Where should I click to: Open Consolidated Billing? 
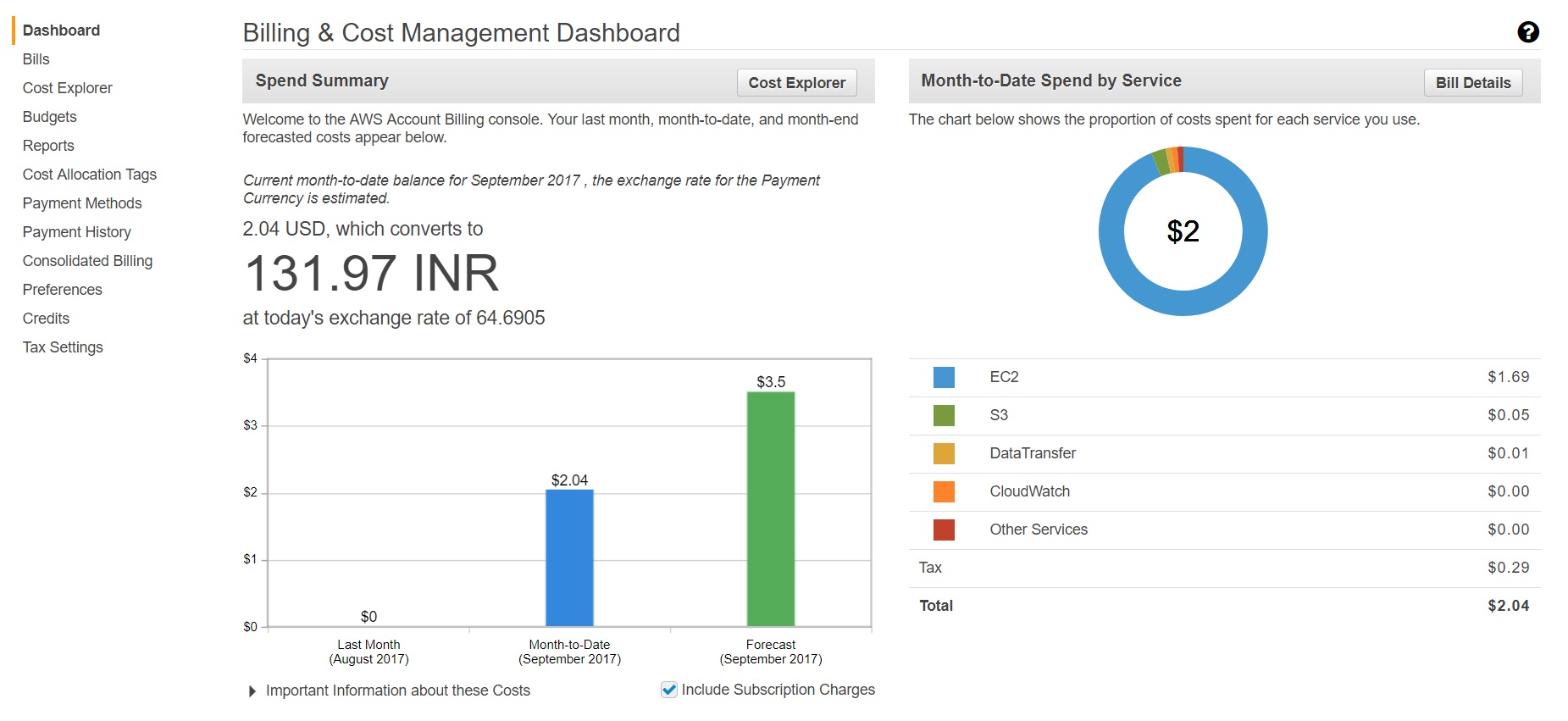coord(88,261)
